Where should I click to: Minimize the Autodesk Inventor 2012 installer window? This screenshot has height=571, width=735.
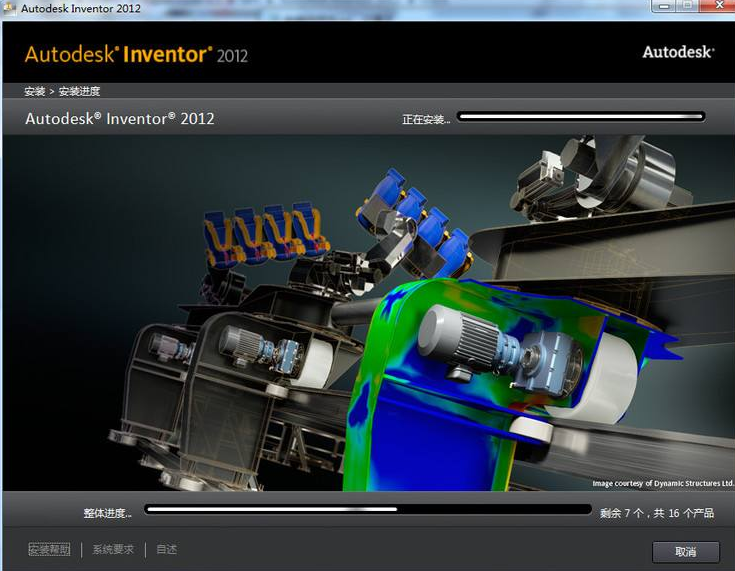664,6
